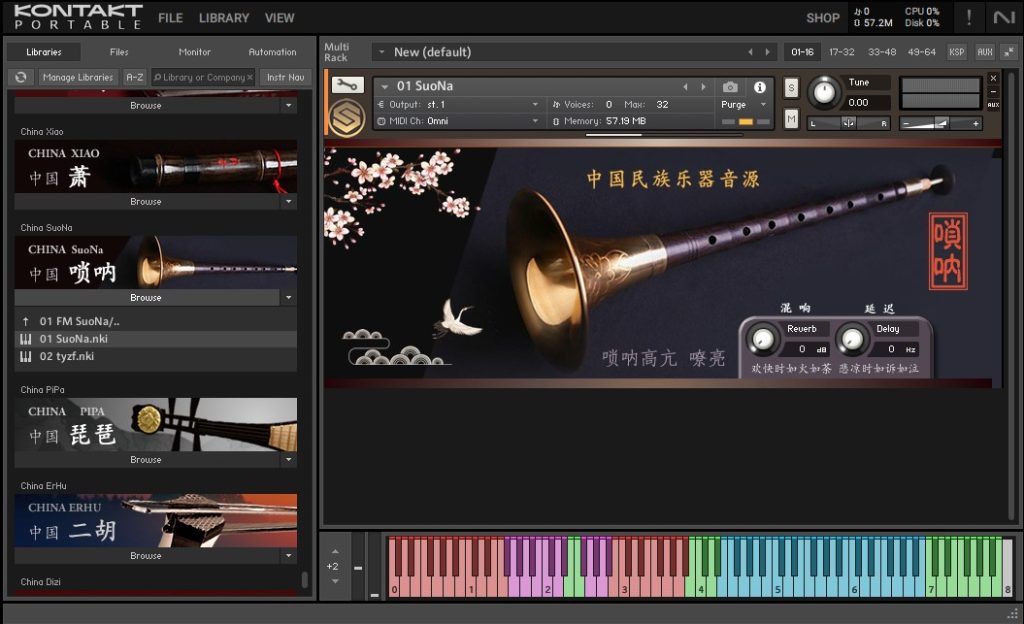The height and width of the screenshot is (624, 1024).
Task: Click the minimize rack view icon
Action: tap(1009, 52)
